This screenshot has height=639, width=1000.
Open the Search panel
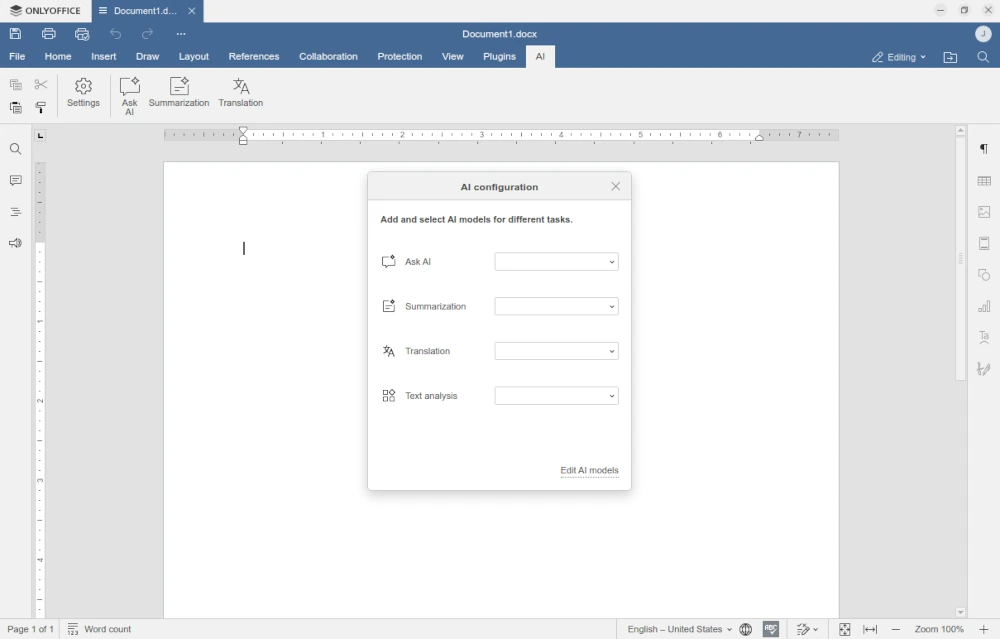[x=15, y=148]
